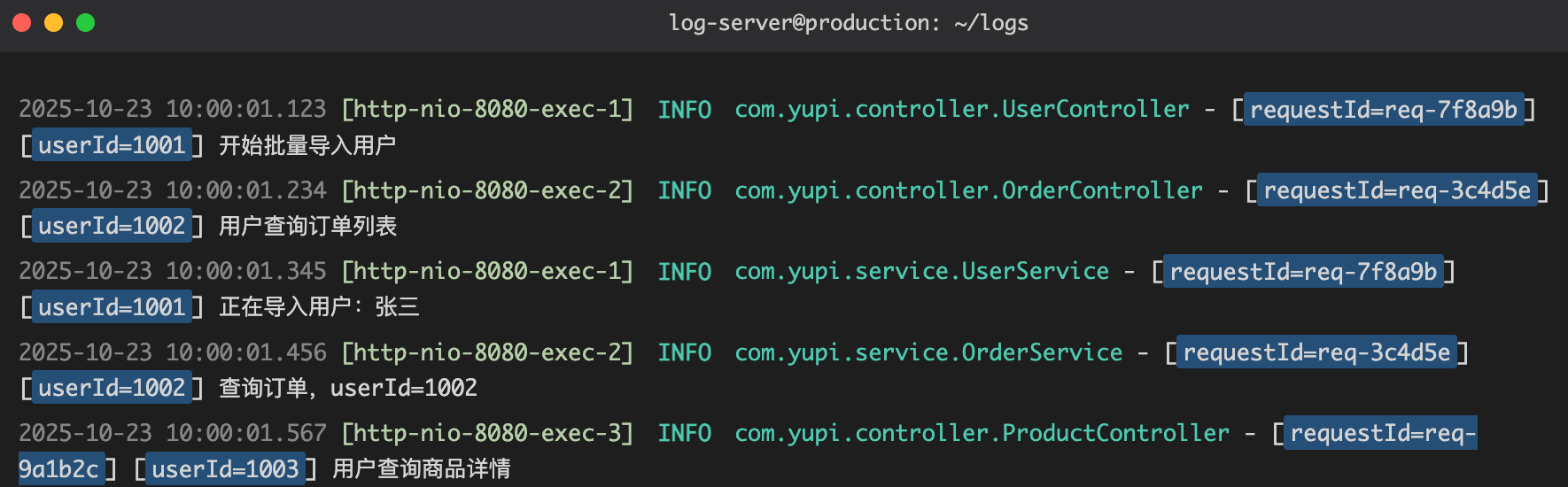Click the com.yupi.controller.OrderController class name
Screen dimensions: 1568x487
point(968,190)
